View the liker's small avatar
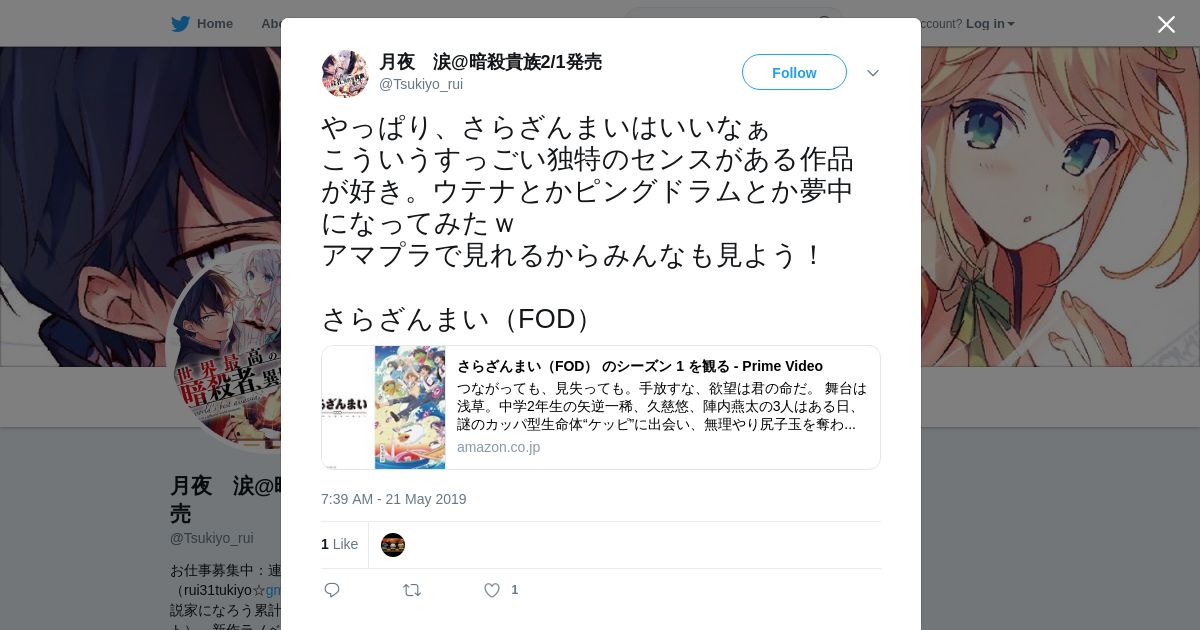The height and width of the screenshot is (630, 1200). pyautogui.click(x=393, y=545)
